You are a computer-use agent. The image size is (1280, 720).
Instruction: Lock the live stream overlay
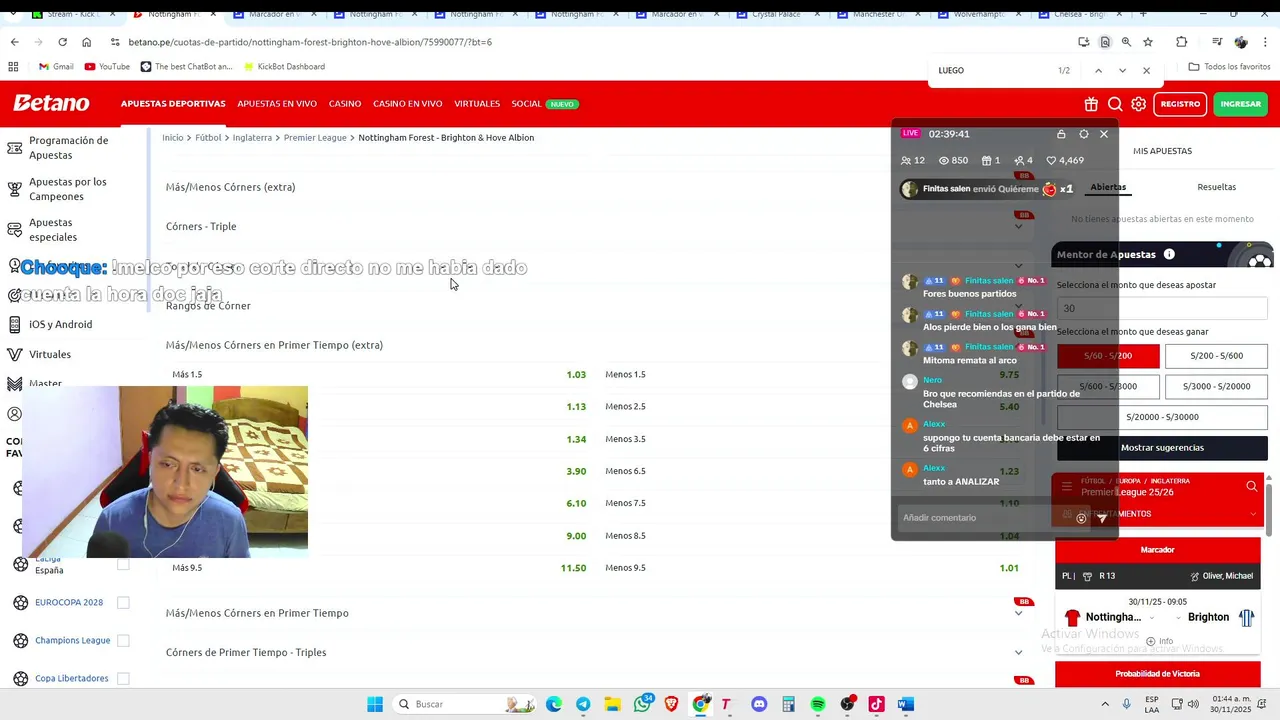[1061, 134]
